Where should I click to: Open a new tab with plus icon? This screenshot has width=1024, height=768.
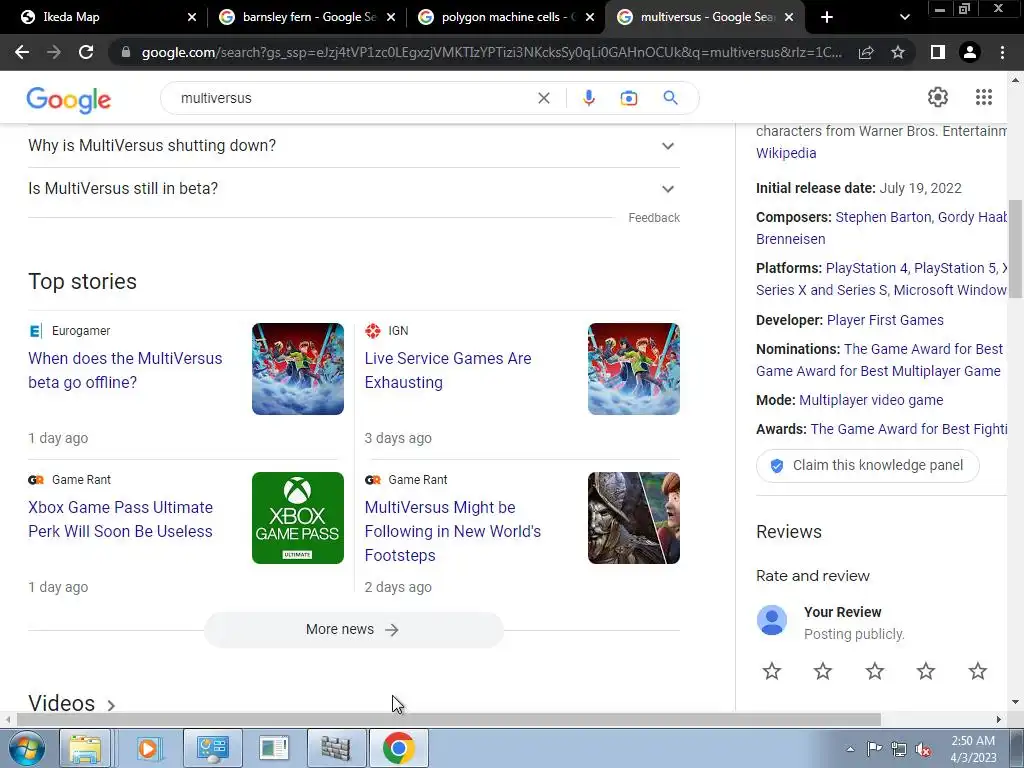coord(827,17)
